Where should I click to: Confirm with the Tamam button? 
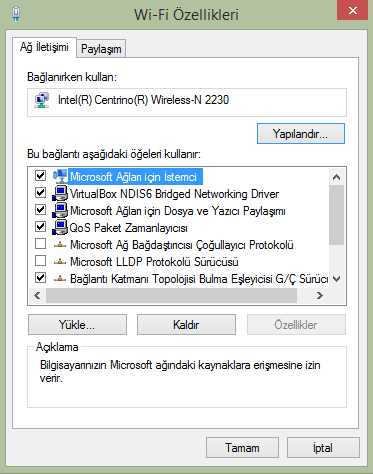(242, 448)
